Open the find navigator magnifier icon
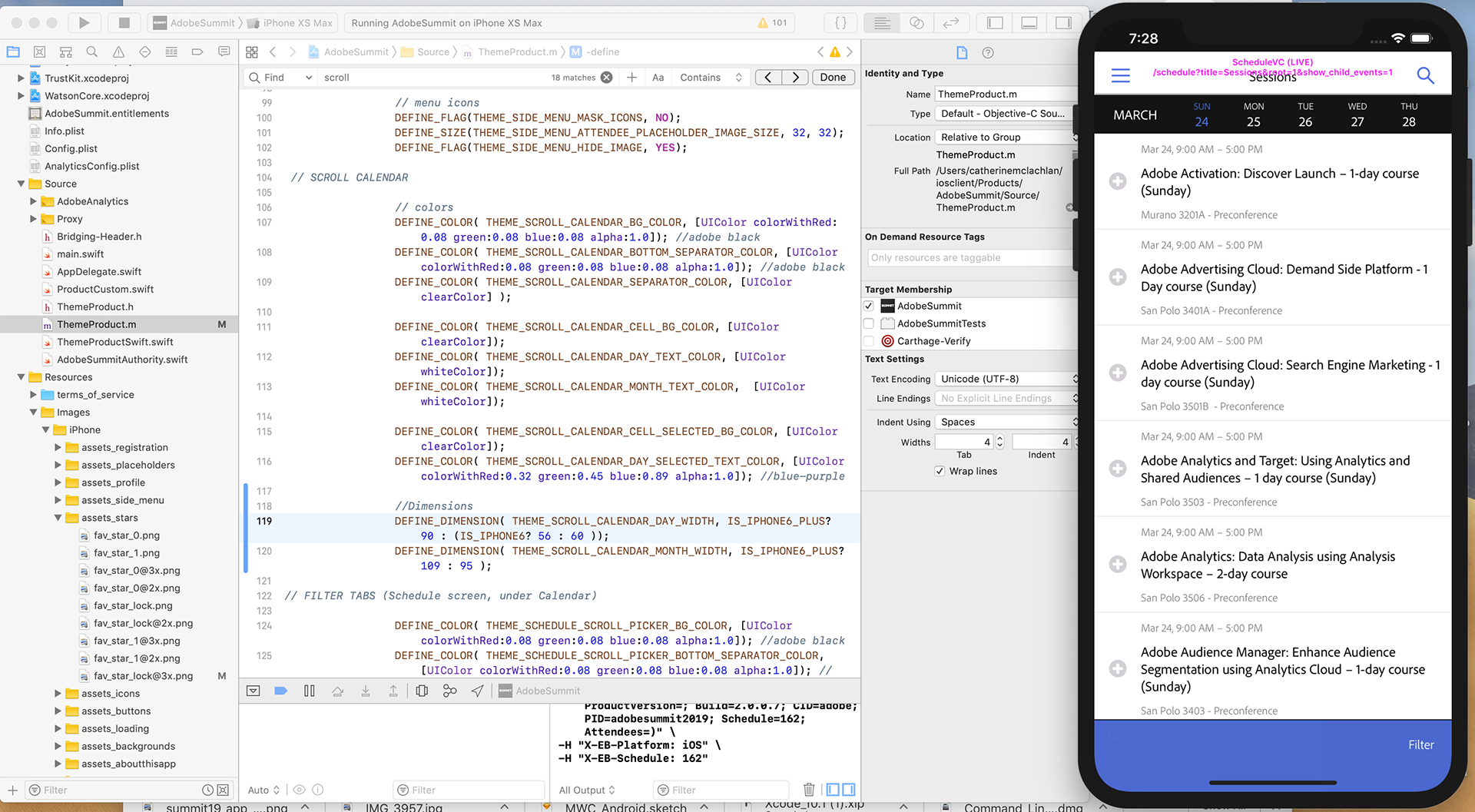 click(x=92, y=52)
